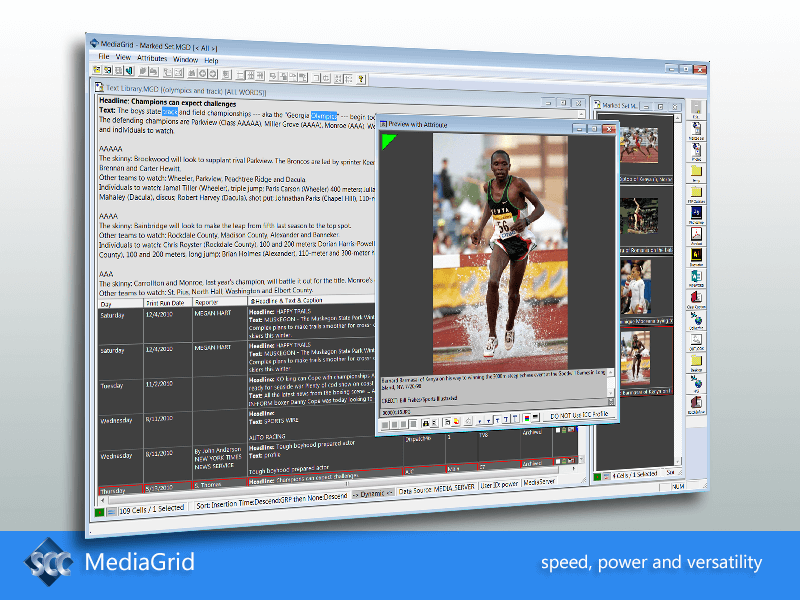
Task: Click green status icon beside 4 Cells
Action: pyautogui.click(x=597, y=477)
